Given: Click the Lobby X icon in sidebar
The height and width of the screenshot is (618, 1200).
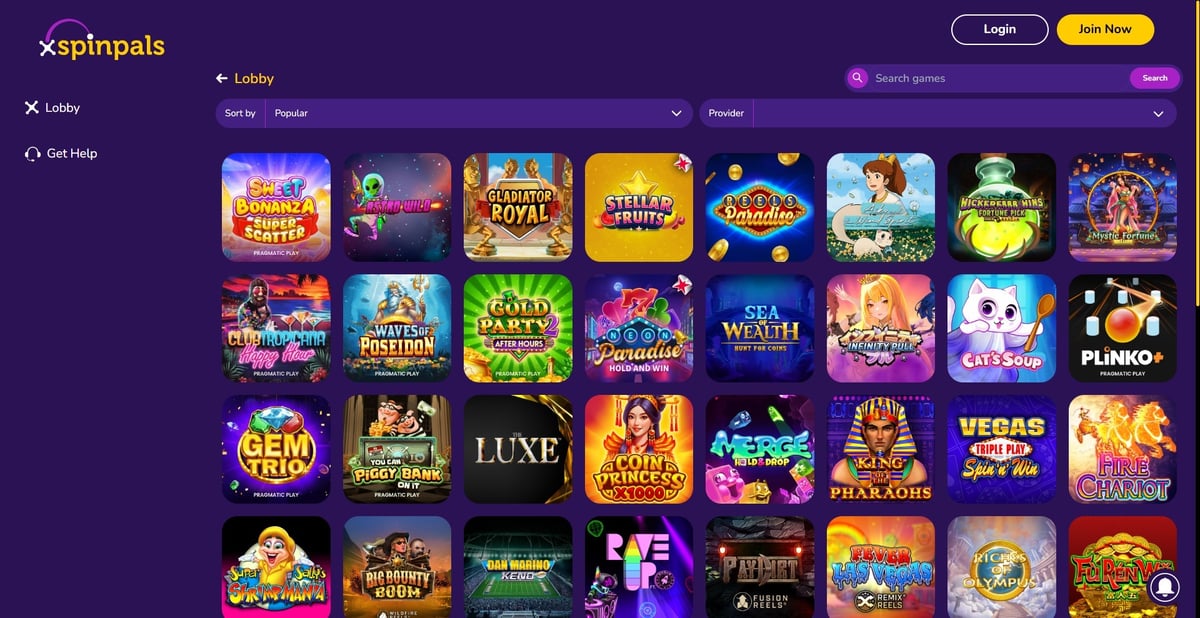Looking at the screenshot, I should click(32, 107).
